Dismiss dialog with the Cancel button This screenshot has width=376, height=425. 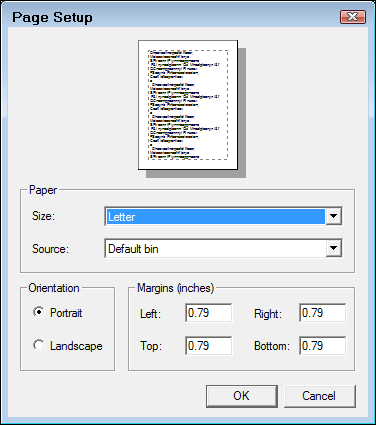(x=320, y=396)
